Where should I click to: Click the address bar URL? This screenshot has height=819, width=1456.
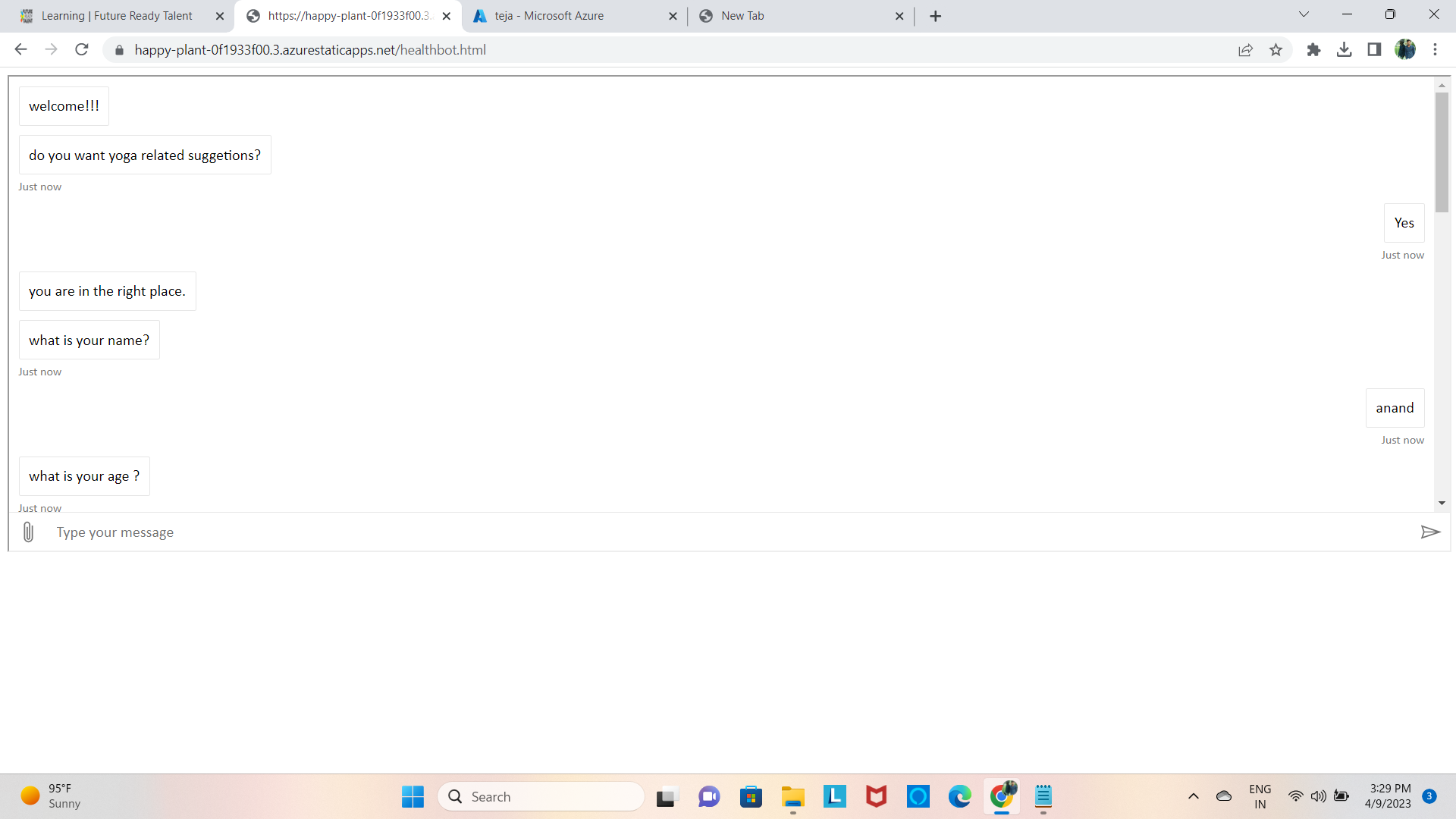[x=311, y=50]
